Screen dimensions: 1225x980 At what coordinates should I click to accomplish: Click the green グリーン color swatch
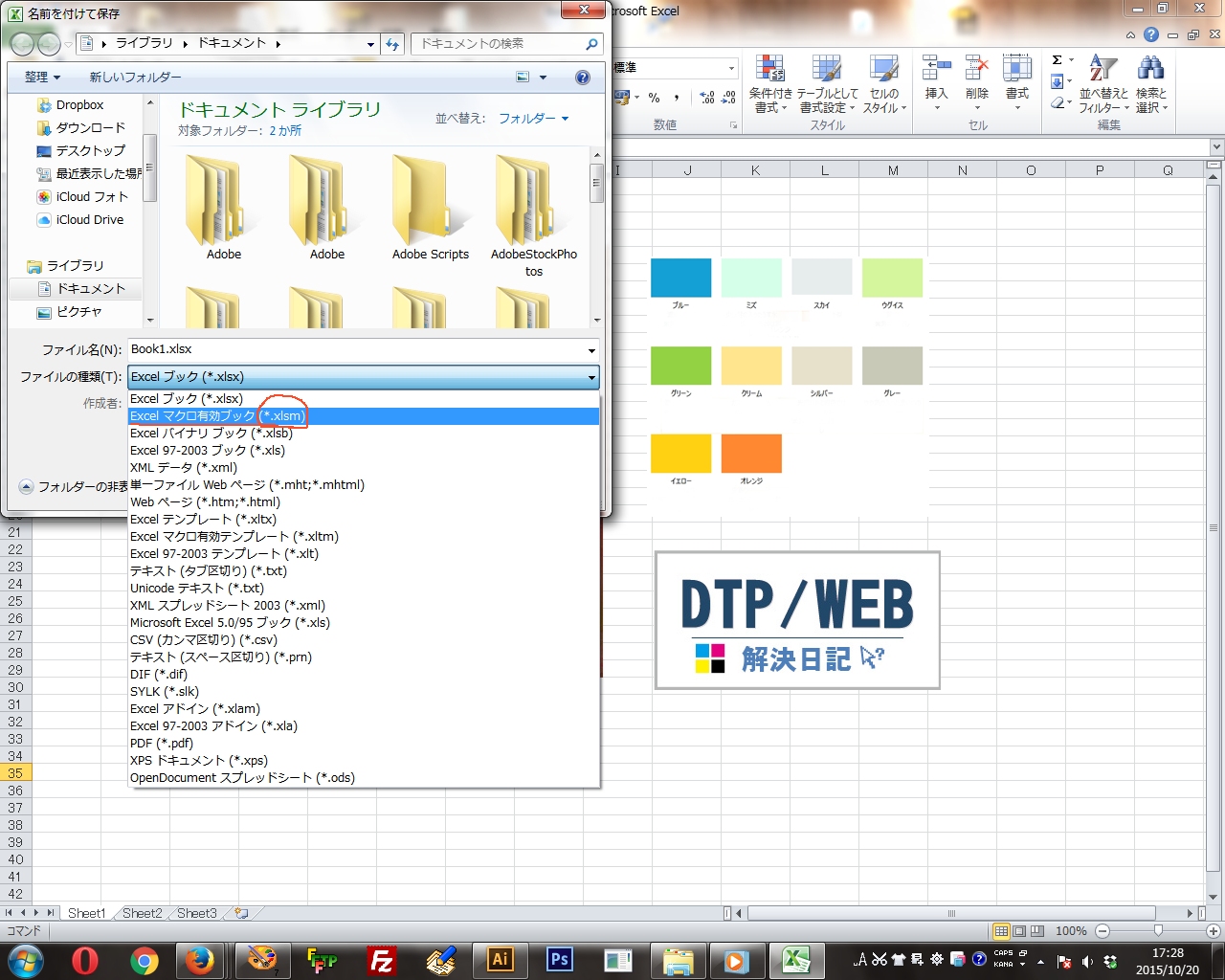coord(680,366)
